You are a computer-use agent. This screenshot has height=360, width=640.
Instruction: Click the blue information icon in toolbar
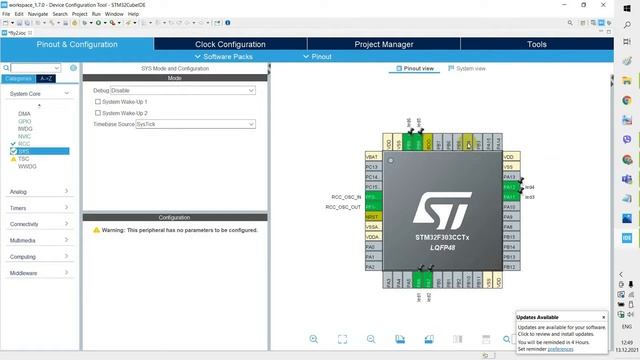tap(228, 23)
